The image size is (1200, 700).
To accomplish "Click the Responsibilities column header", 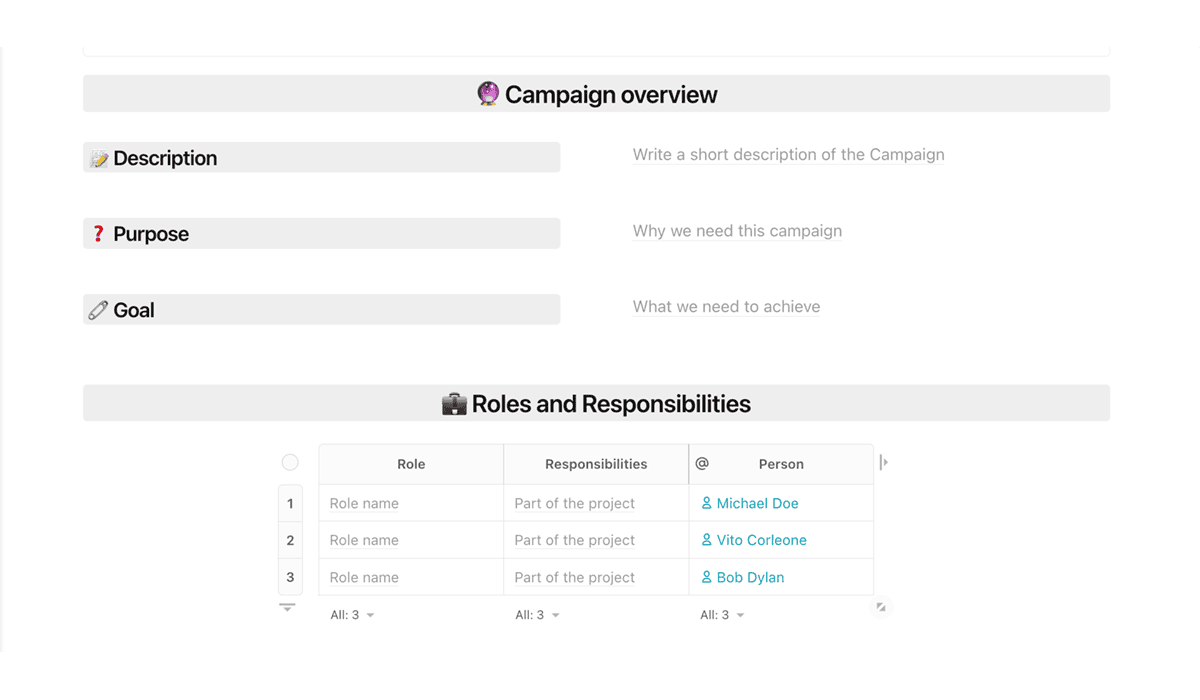I will [596, 464].
